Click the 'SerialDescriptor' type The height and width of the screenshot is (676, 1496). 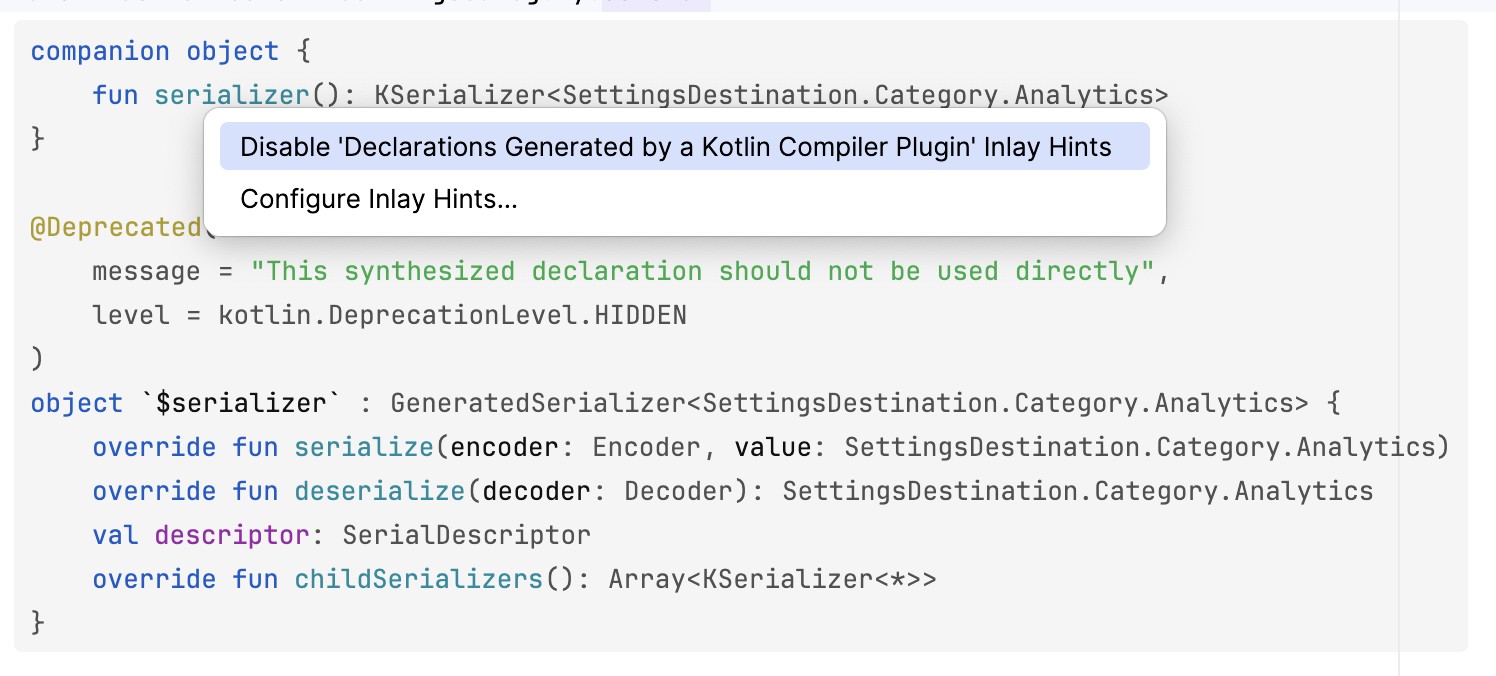tap(467, 535)
